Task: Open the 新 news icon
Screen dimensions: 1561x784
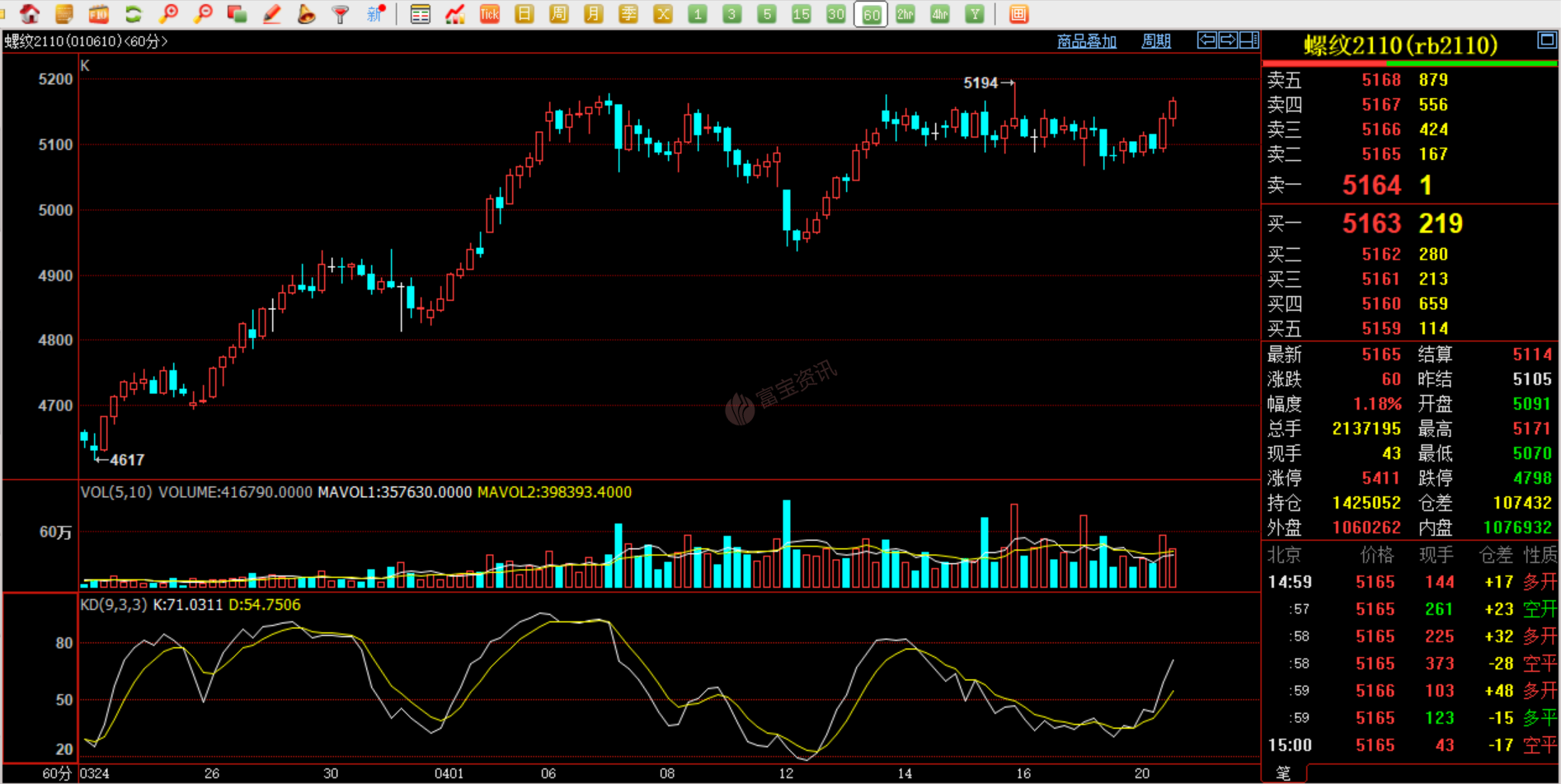Action: click(376, 14)
